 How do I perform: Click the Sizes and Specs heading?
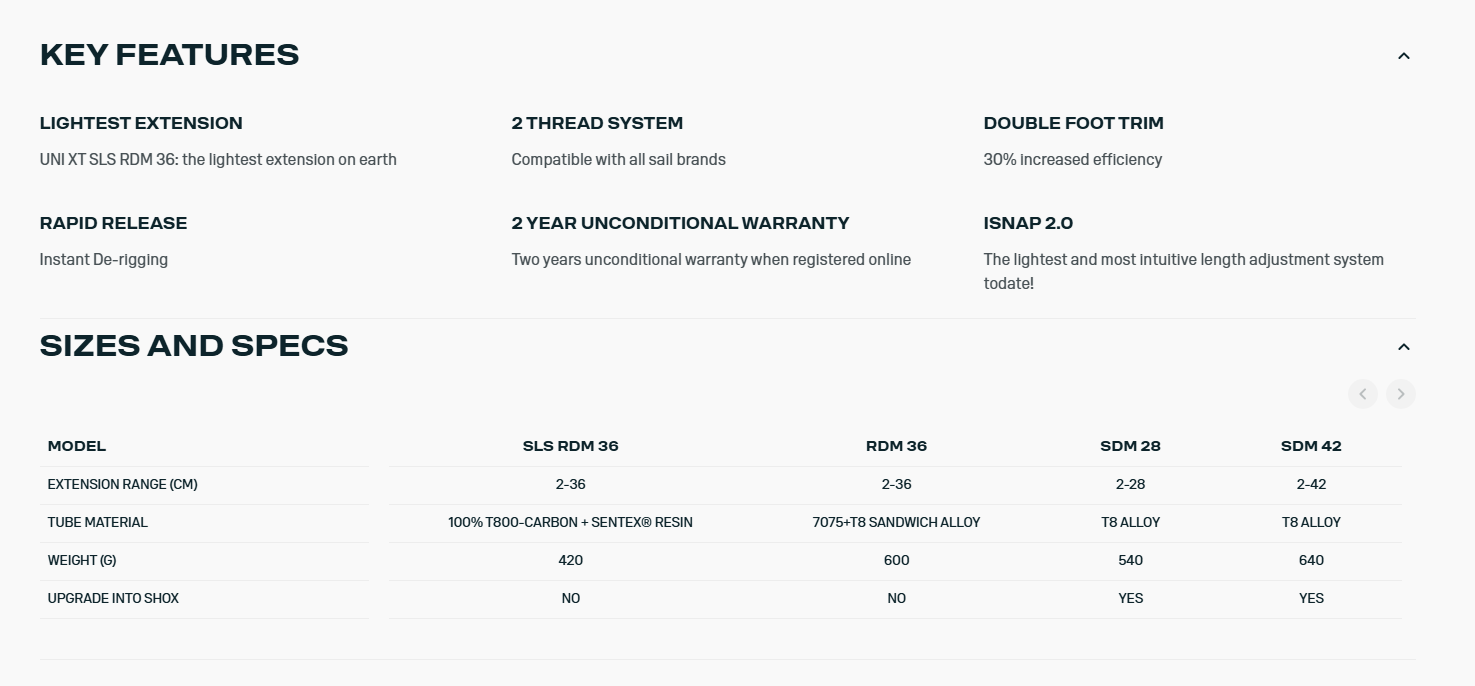pos(194,346)
